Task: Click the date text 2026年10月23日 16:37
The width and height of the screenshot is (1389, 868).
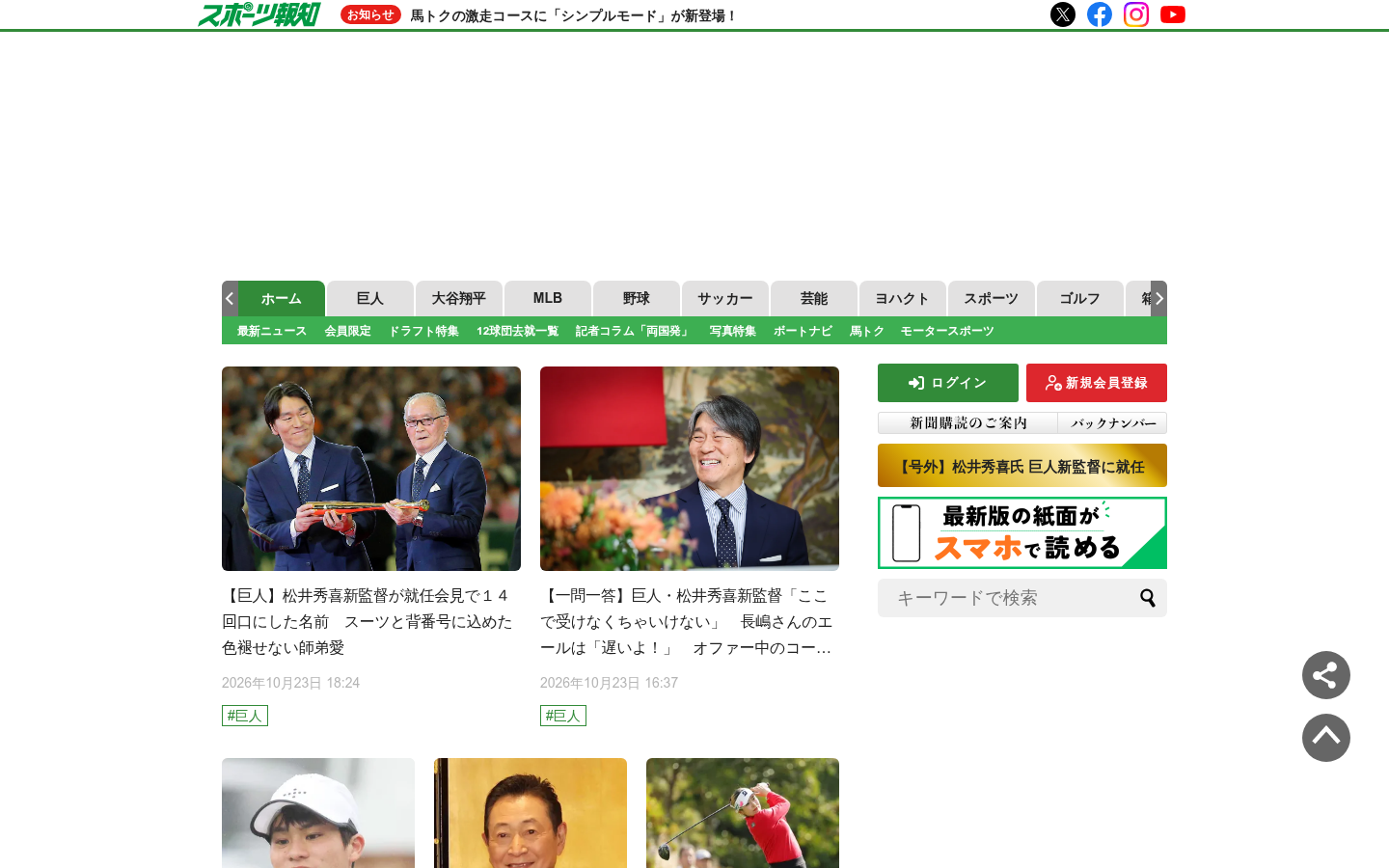Action: 609,683
